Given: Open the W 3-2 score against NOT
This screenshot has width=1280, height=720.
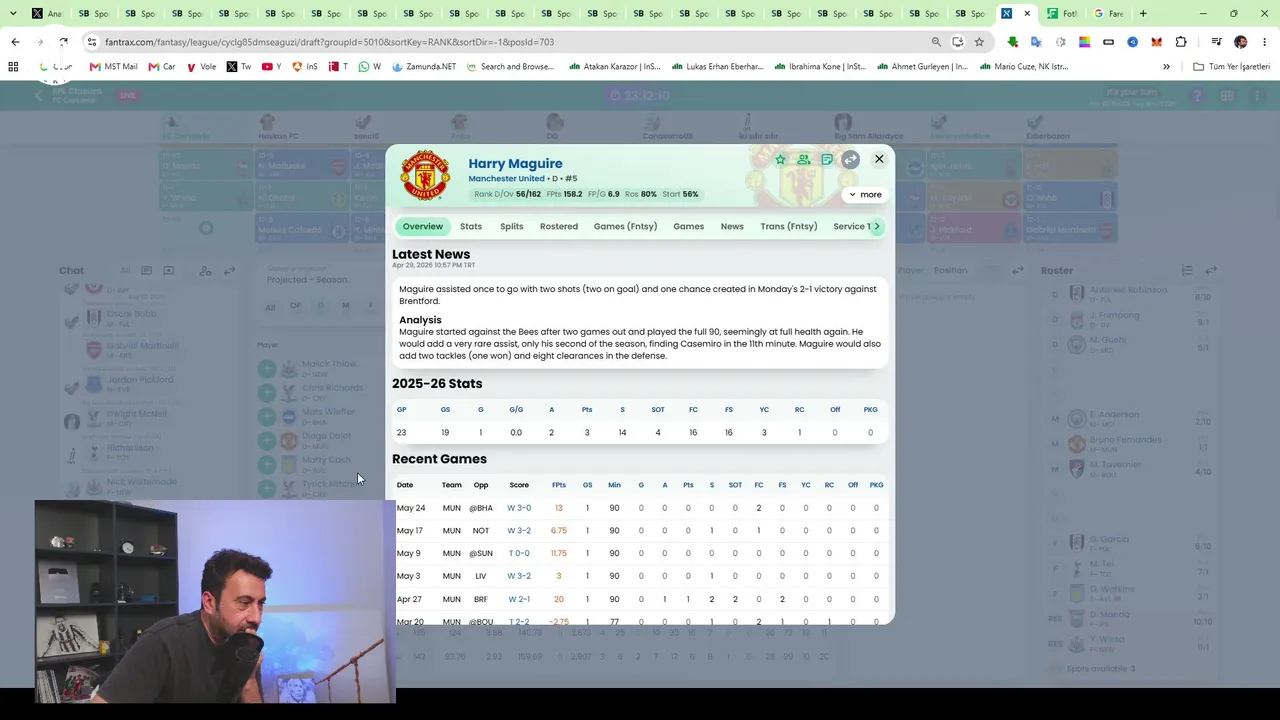Looking at the screenshot, I should (519, 531).
